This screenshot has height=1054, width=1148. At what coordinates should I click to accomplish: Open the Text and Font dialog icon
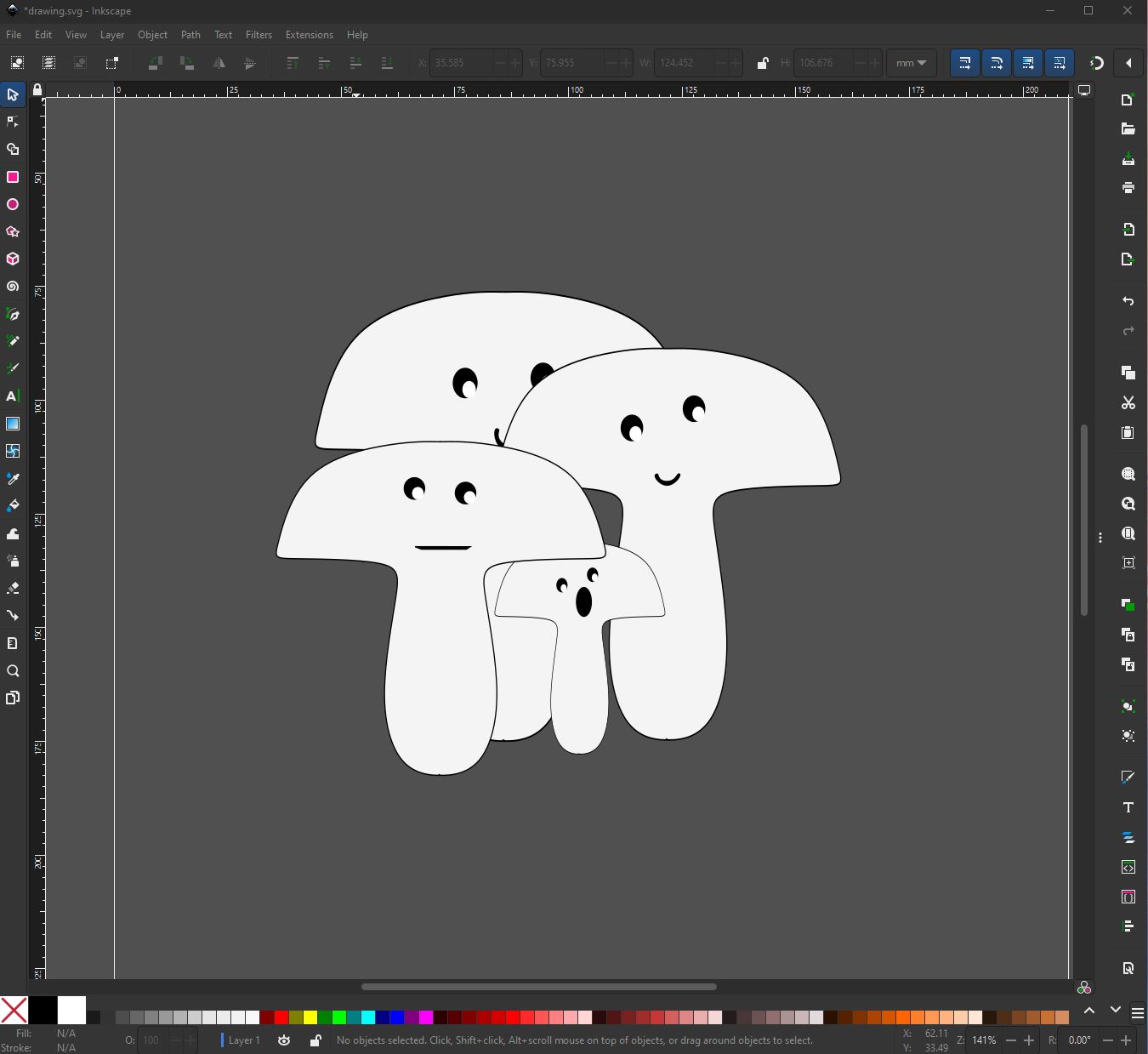click(x=1128, y=807)
